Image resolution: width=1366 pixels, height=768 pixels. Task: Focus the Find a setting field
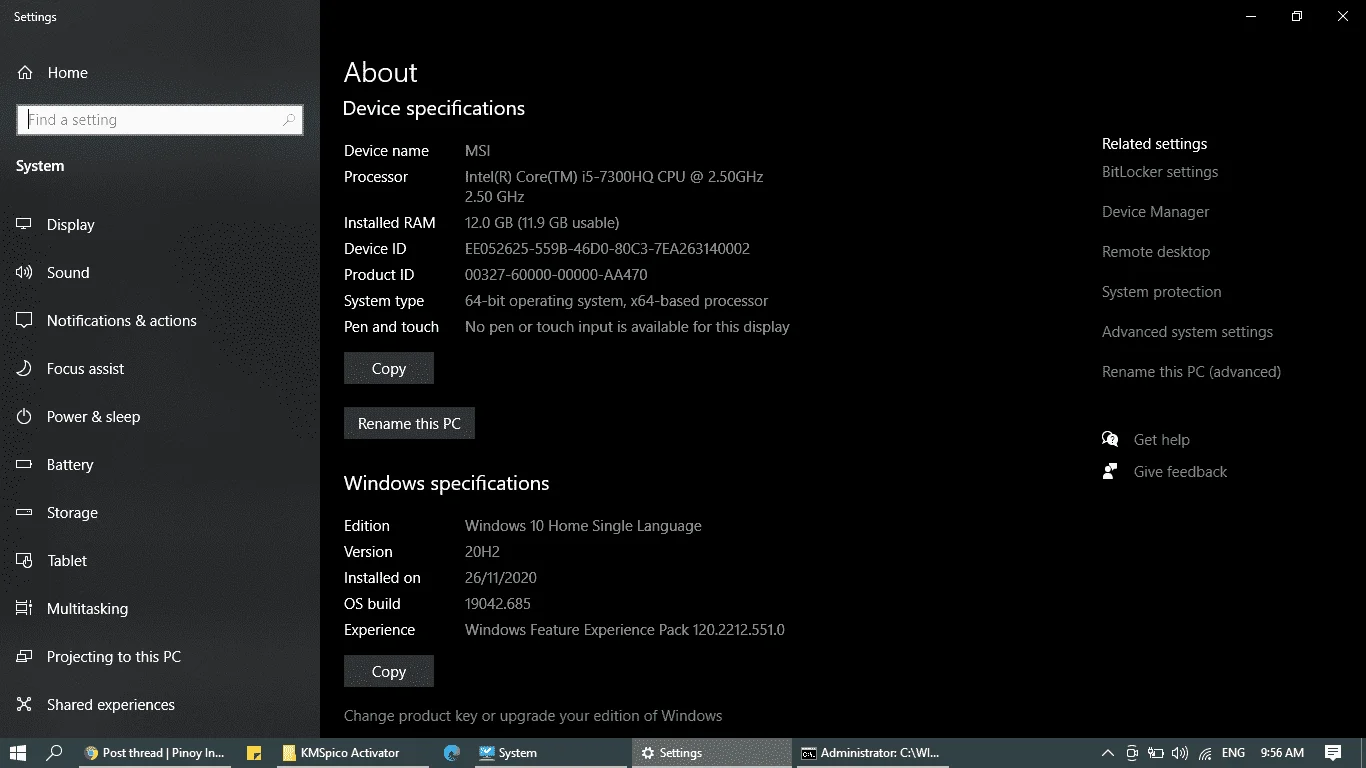click(160, 120)
